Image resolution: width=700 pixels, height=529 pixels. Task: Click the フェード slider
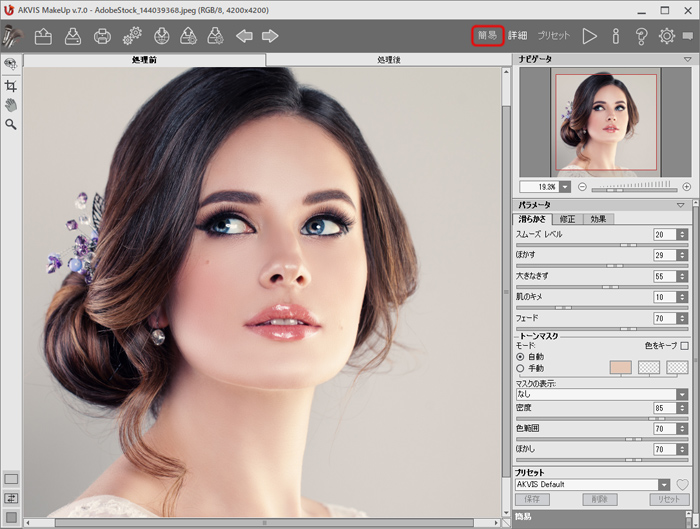(601, 329)
